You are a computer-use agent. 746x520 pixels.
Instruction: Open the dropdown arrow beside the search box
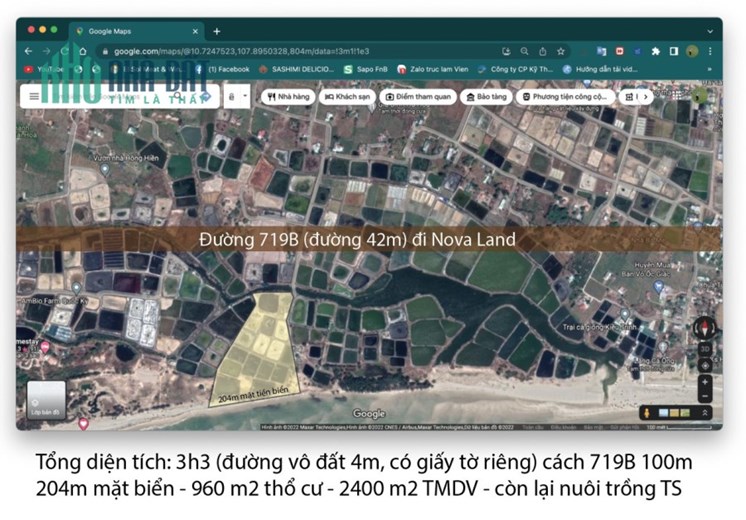click(245, 97)
